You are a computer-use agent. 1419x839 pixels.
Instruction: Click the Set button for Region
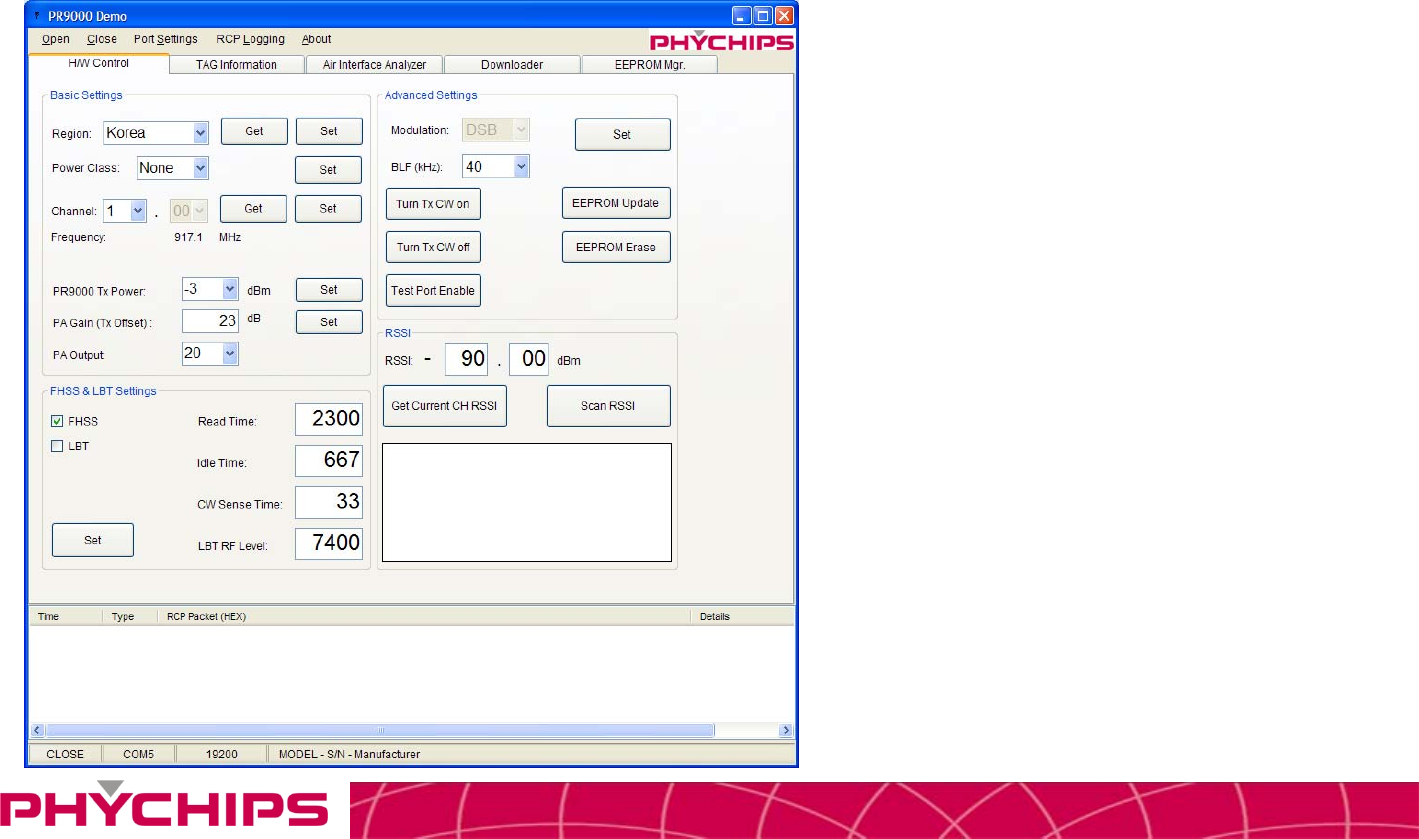[x=328, y=131]
